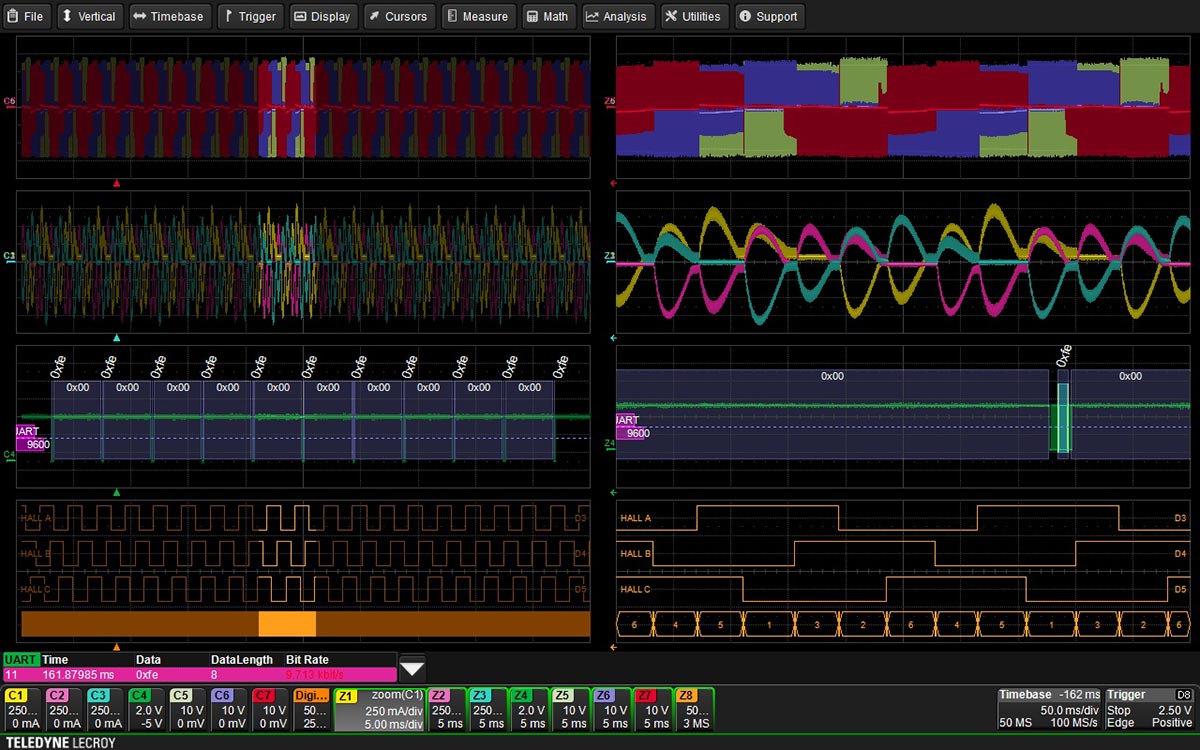
Task: Click the UART 9600 label in zoom grid
Action: point(633,427)
